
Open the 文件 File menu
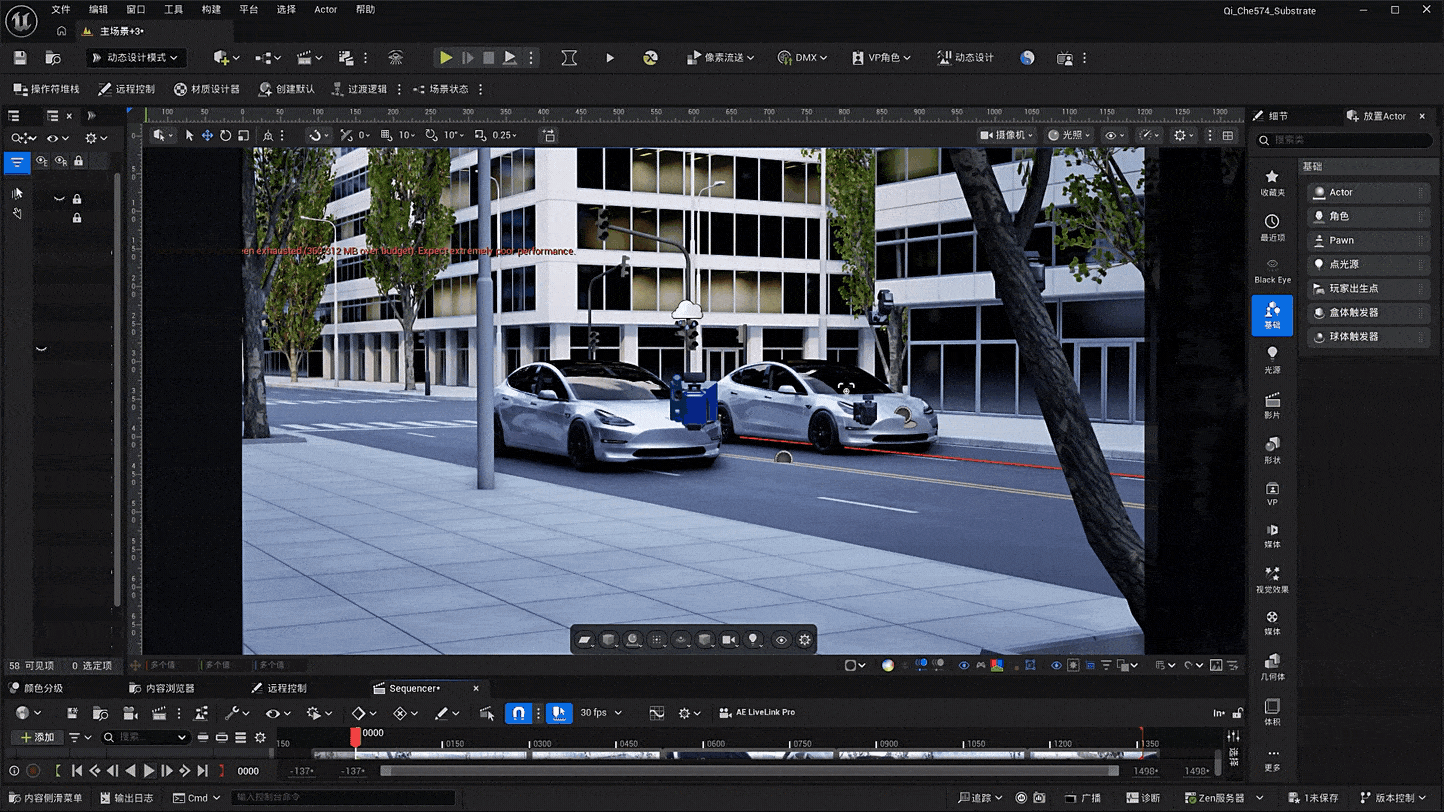click(61, 10)
